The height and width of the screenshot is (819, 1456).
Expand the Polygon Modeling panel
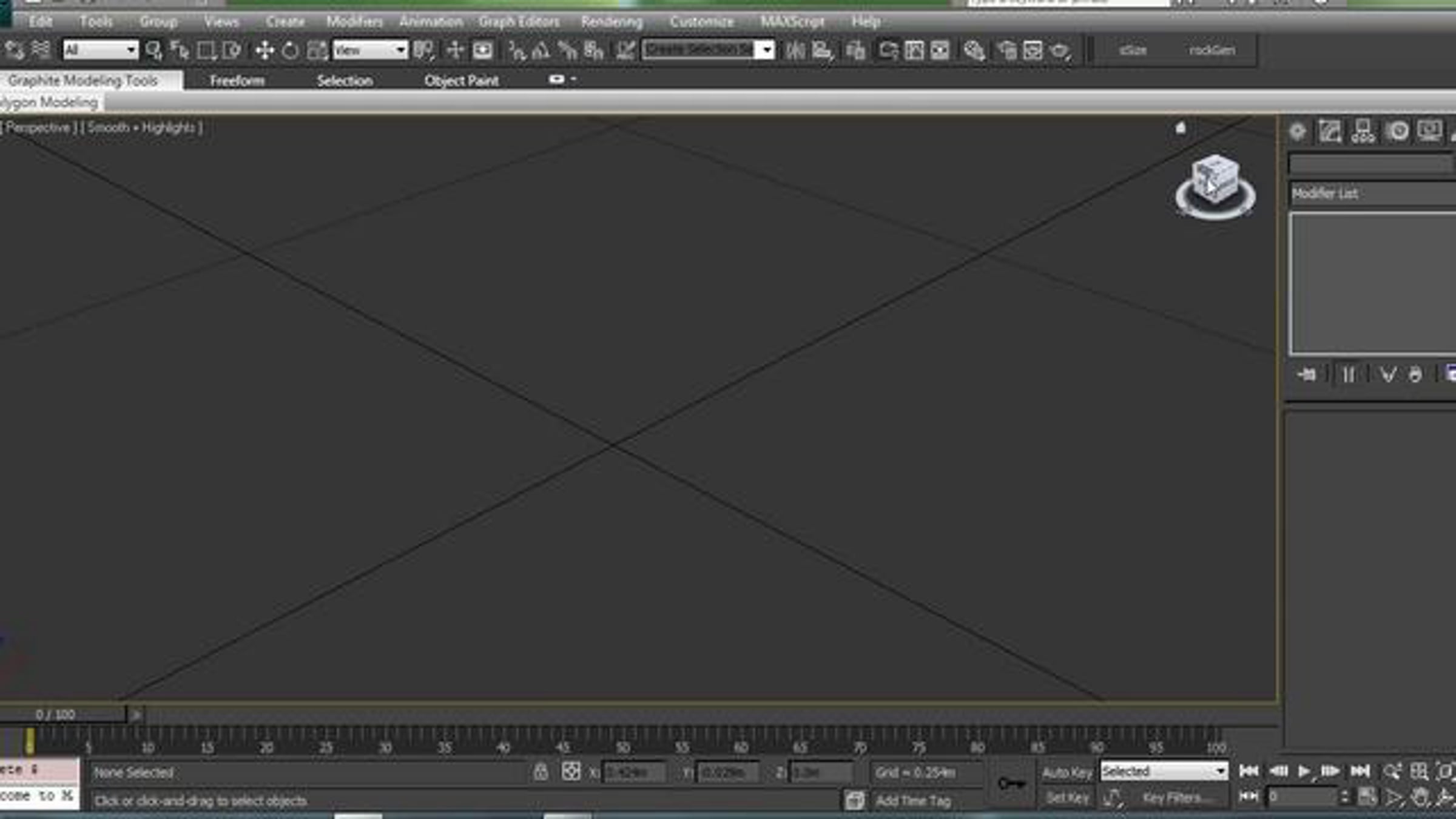49,103
